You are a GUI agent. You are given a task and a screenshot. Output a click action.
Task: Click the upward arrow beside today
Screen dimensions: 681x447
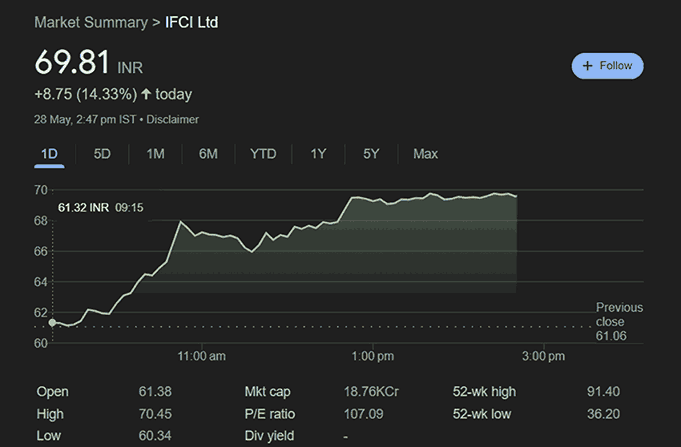[x=146, y=94]
